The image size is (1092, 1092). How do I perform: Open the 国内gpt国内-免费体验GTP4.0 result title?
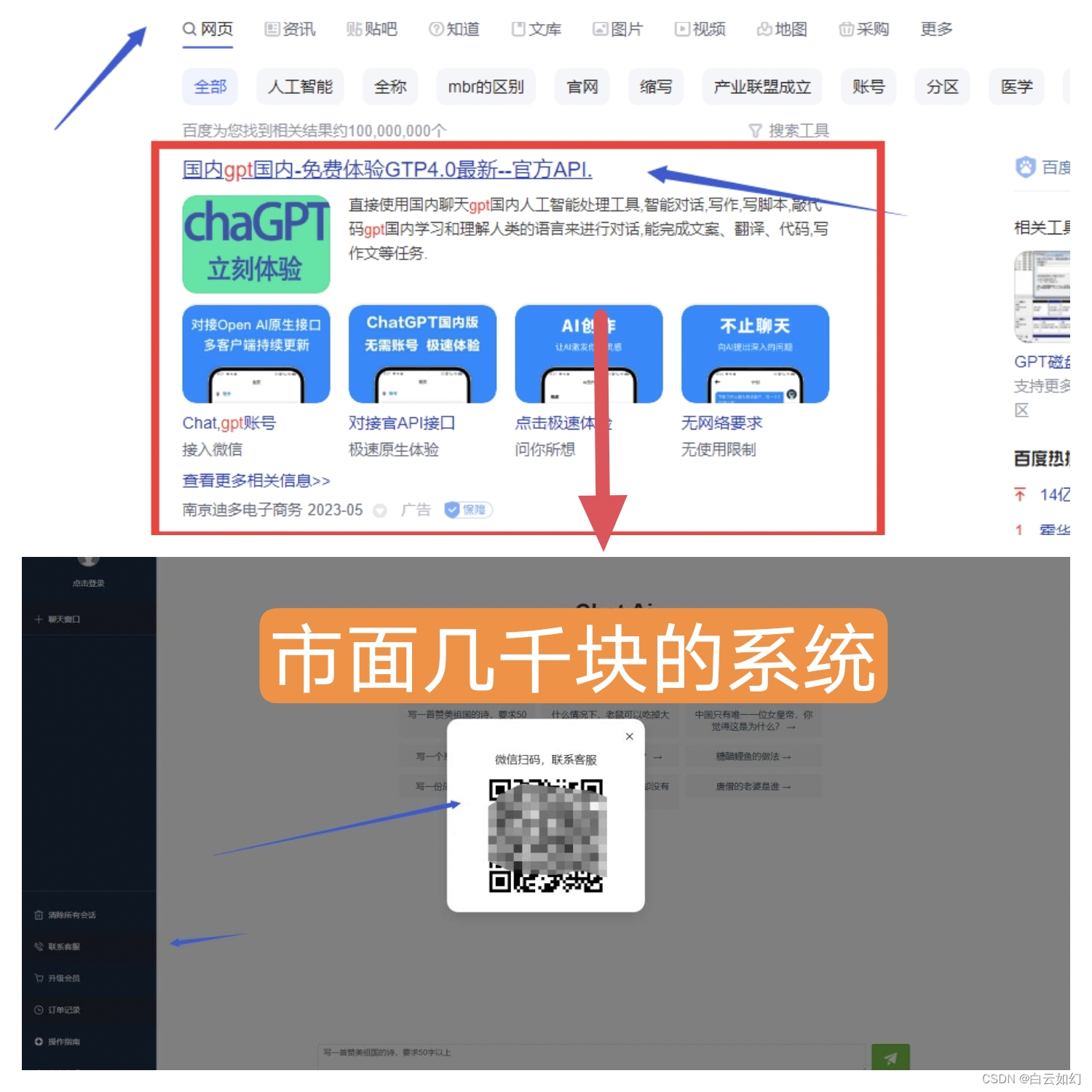pyautogui.click(x=387, y=170)
